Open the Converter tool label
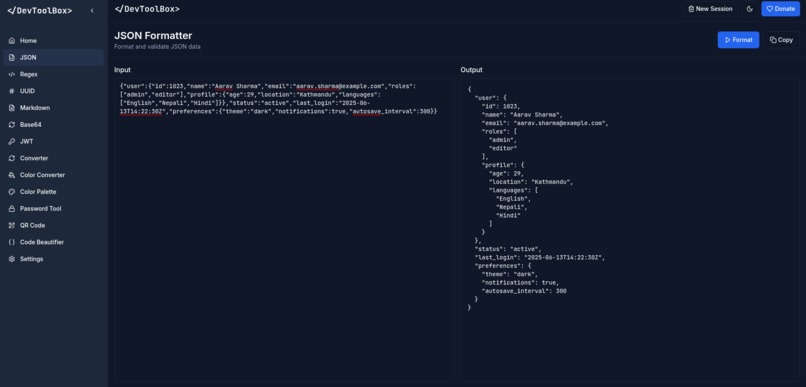Image resolution: width=806 pixels, height=387 pixels. [x=34, y=158]
